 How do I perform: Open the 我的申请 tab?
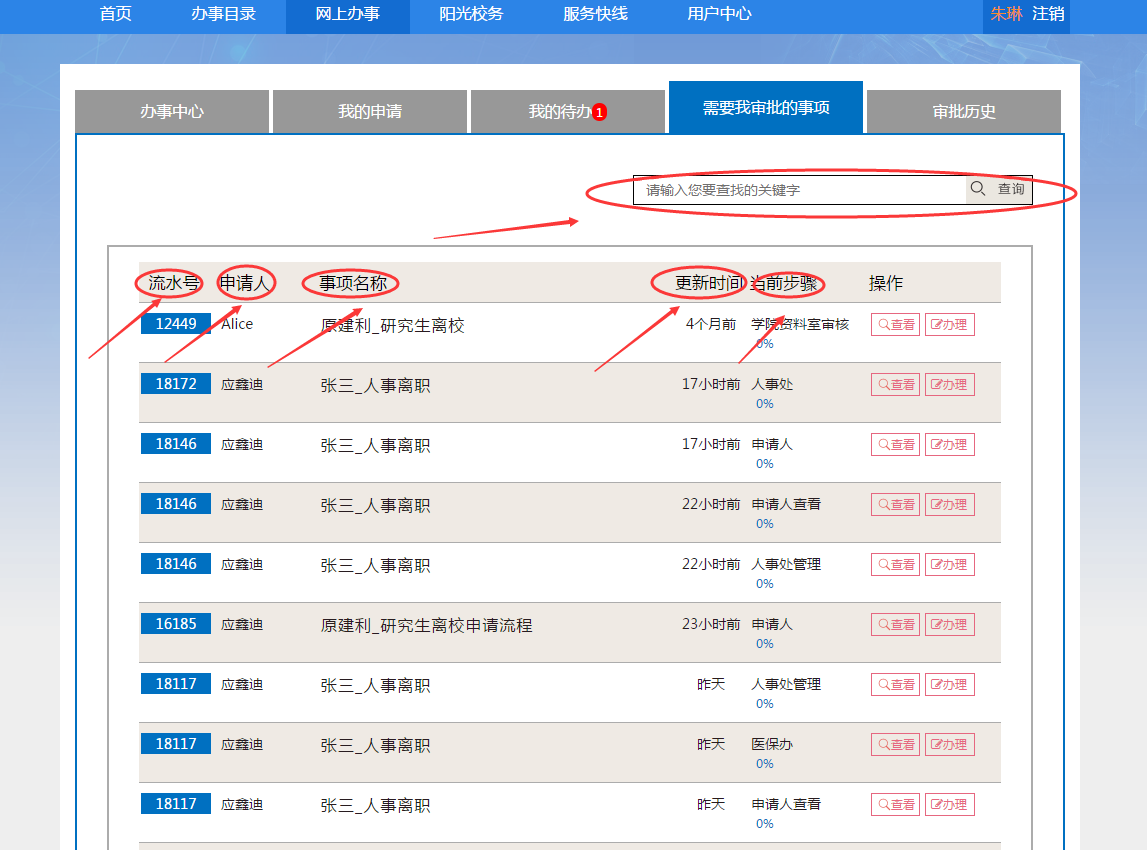(x=370, y=112)
